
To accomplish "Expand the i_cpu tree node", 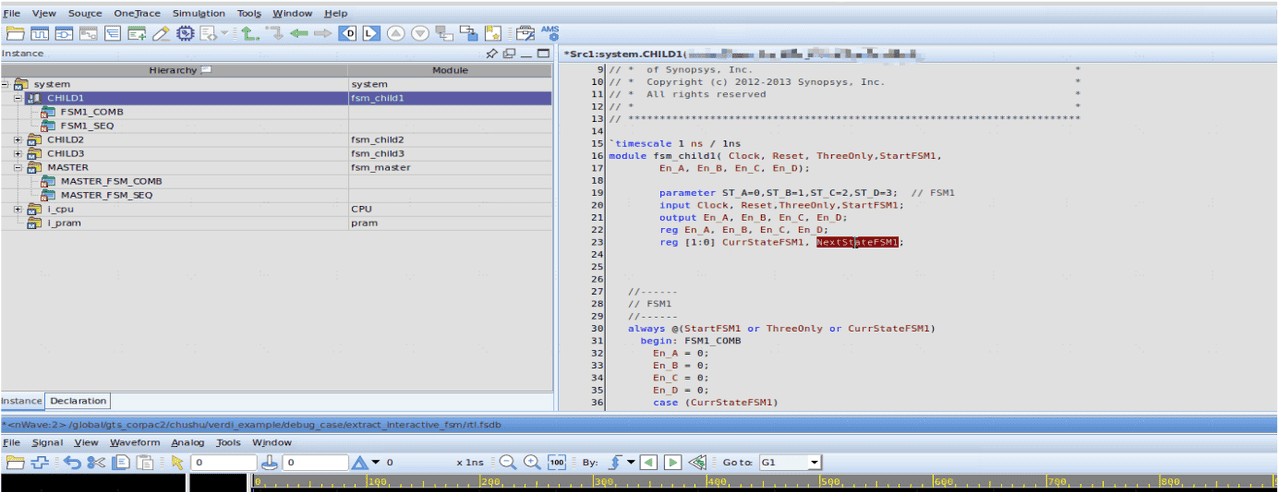I will tap(18, 209).
